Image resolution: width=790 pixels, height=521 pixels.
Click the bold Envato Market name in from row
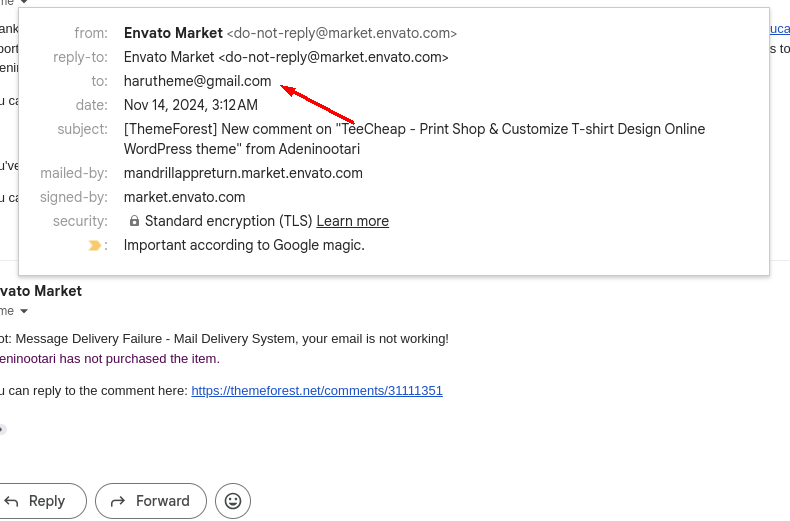click(173, 33)
